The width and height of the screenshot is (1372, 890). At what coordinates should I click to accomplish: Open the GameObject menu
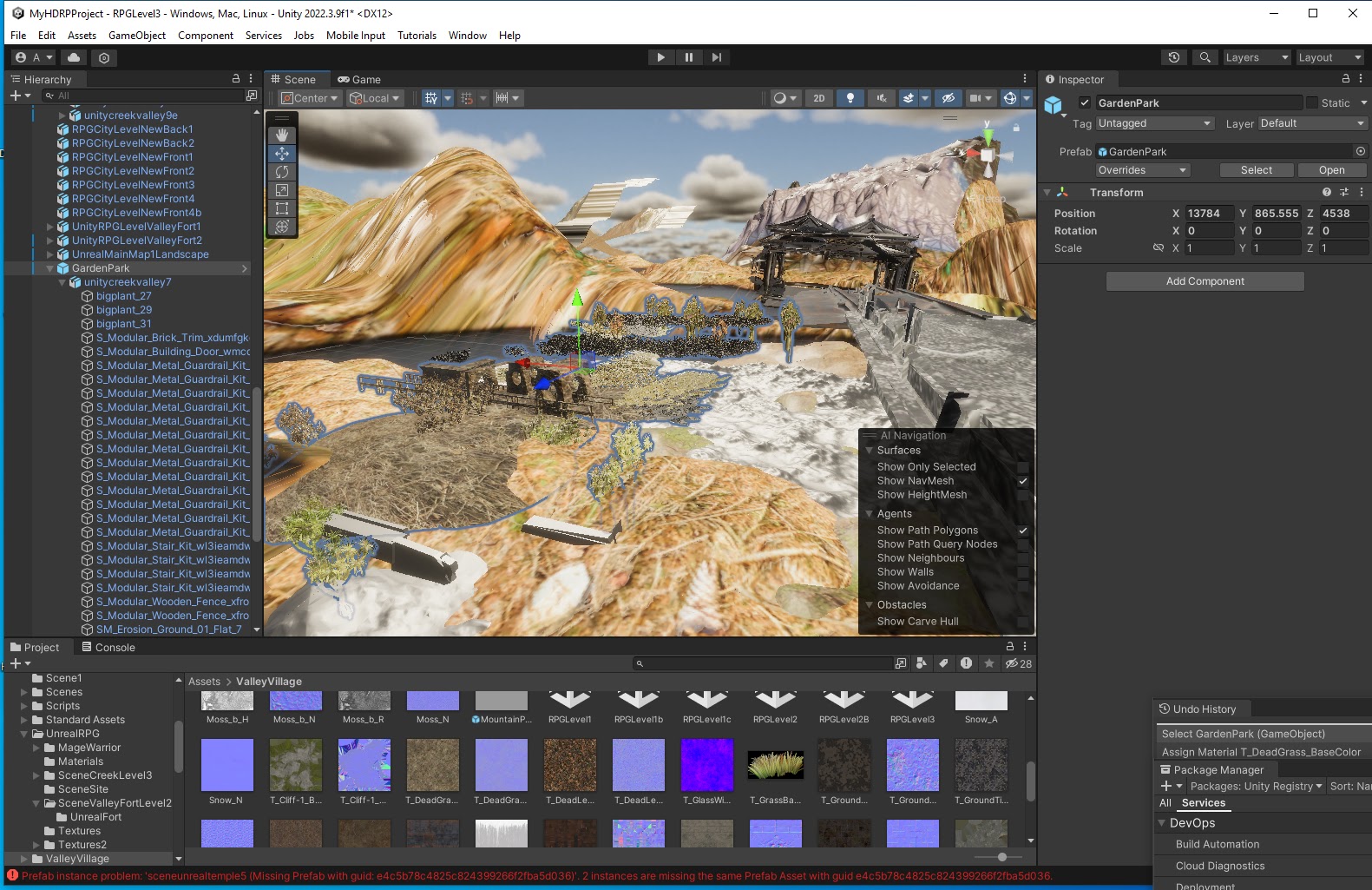pyautogui.click(x=136, y=36)
